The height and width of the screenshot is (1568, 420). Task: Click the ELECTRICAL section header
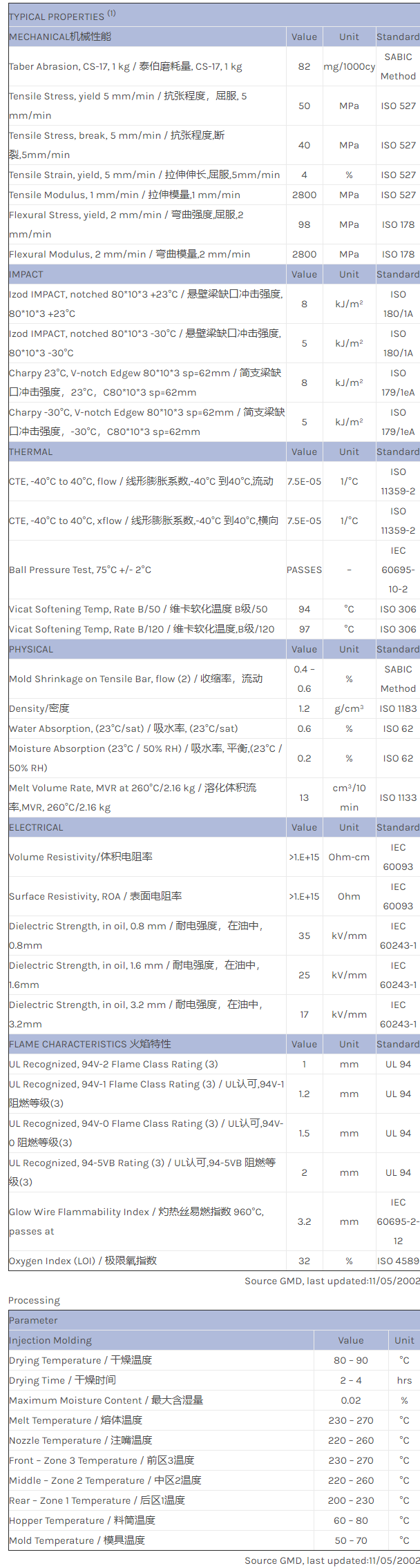(x=36, y=827)
